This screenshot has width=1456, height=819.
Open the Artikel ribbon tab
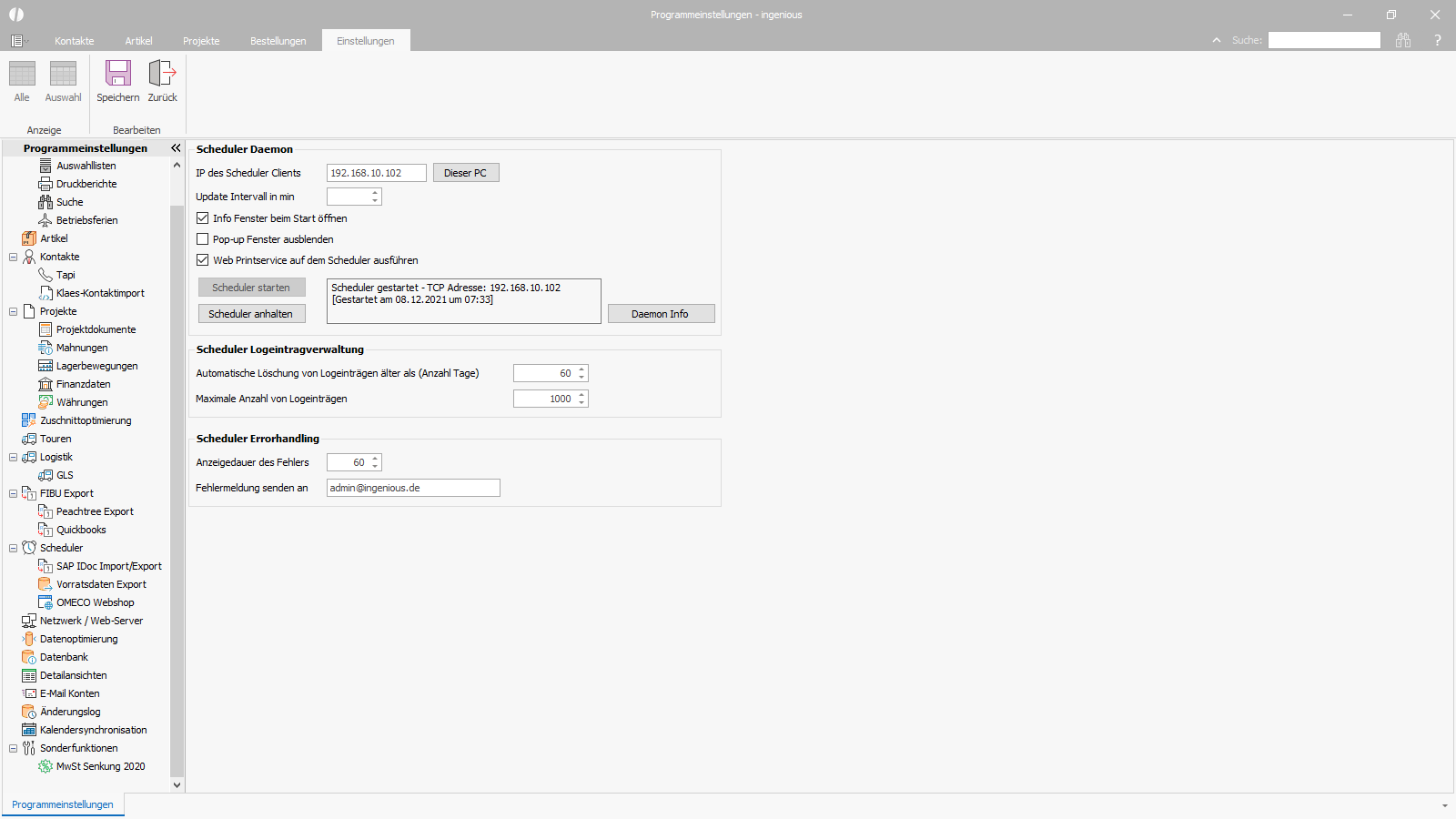point(138,41)
